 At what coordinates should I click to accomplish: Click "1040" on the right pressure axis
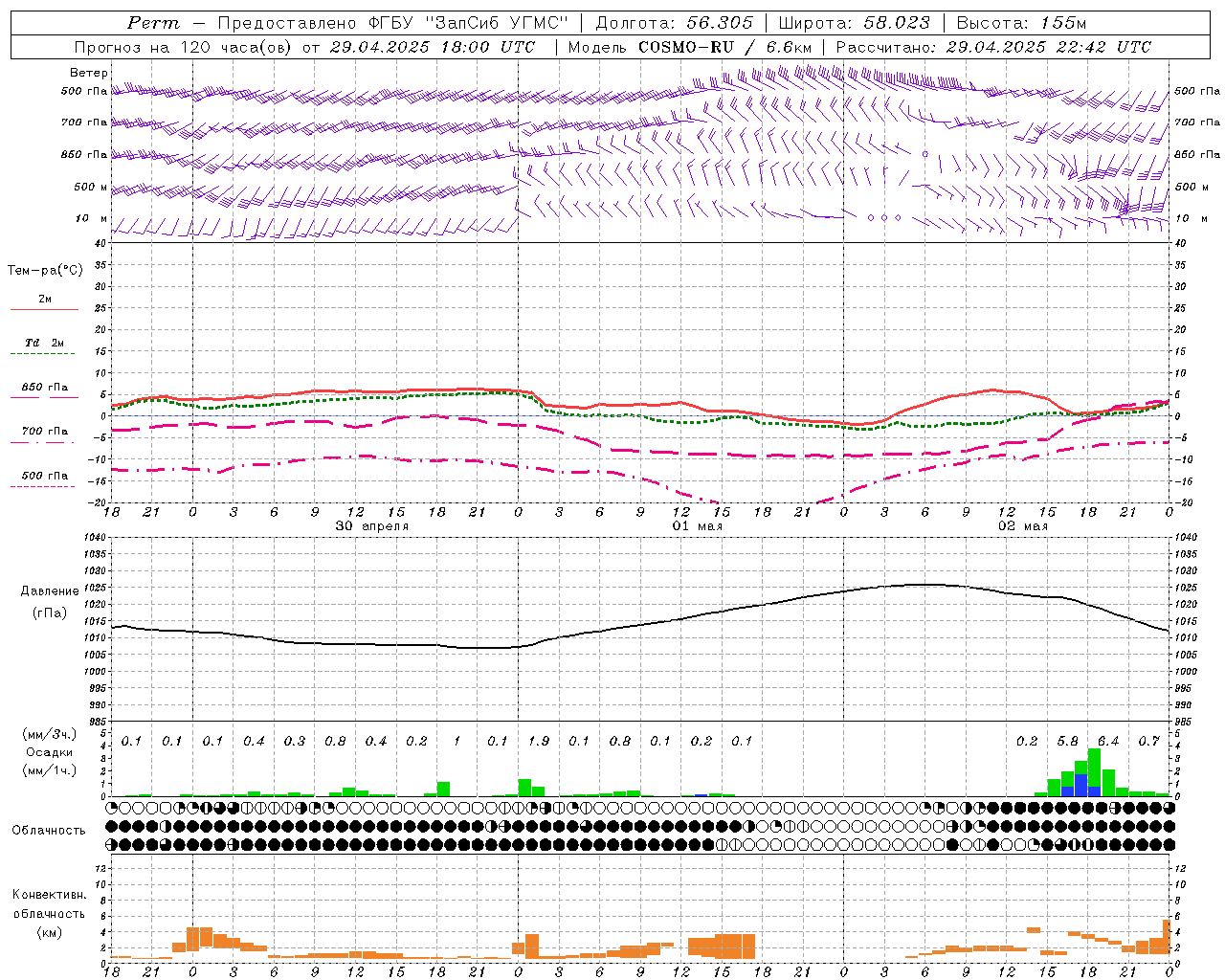tap(1185, 537)
